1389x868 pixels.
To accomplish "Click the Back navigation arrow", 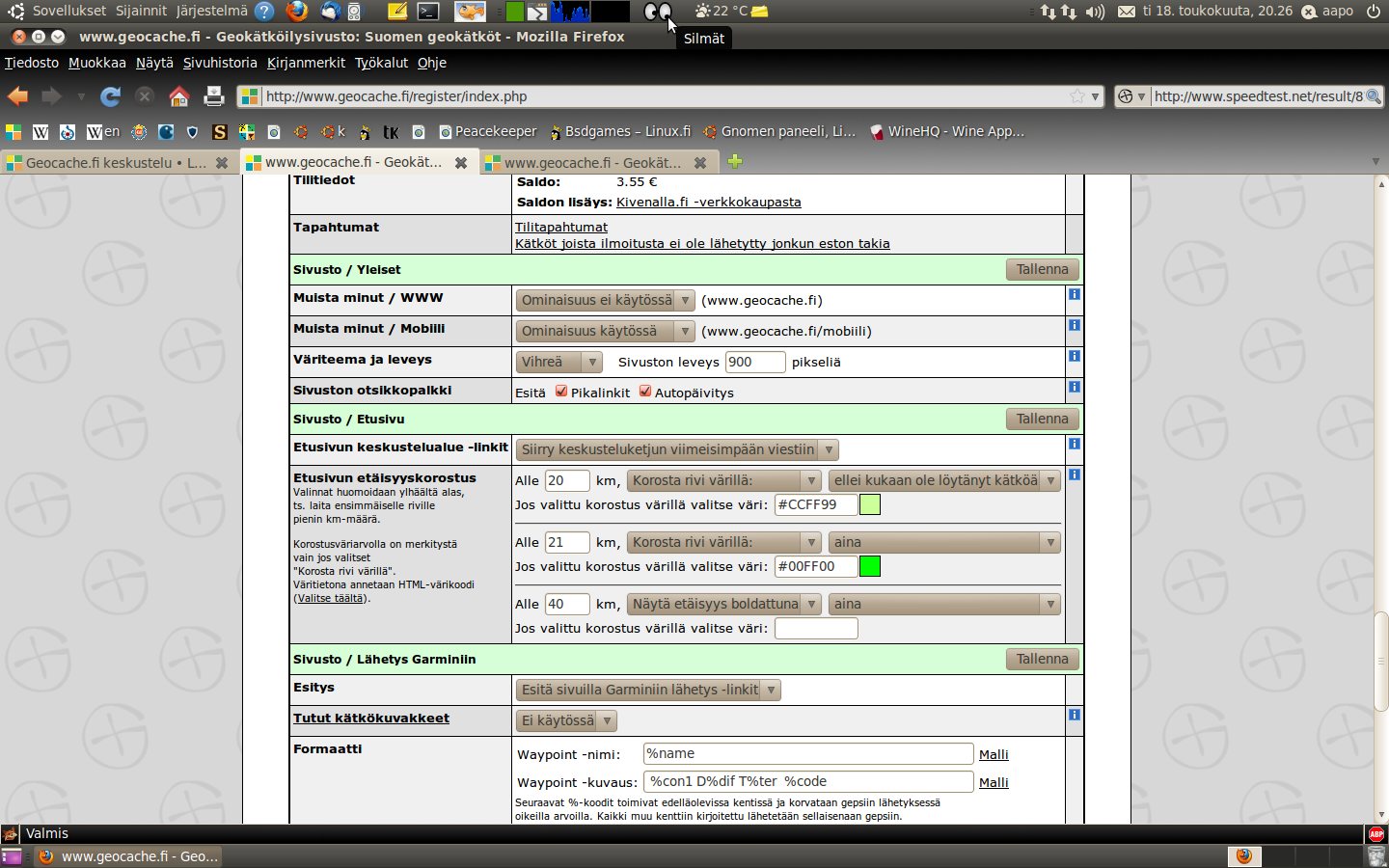I will (x=18, y=96).
